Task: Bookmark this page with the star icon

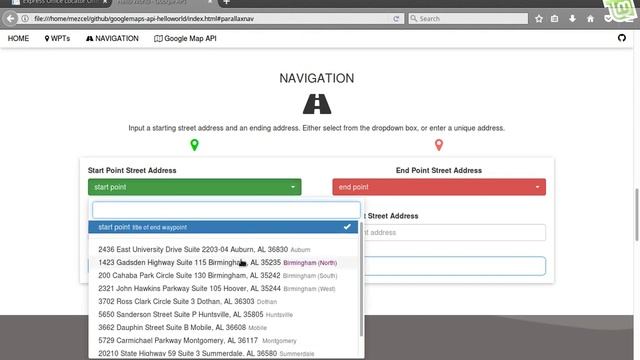Action: [x=539, y=18]
